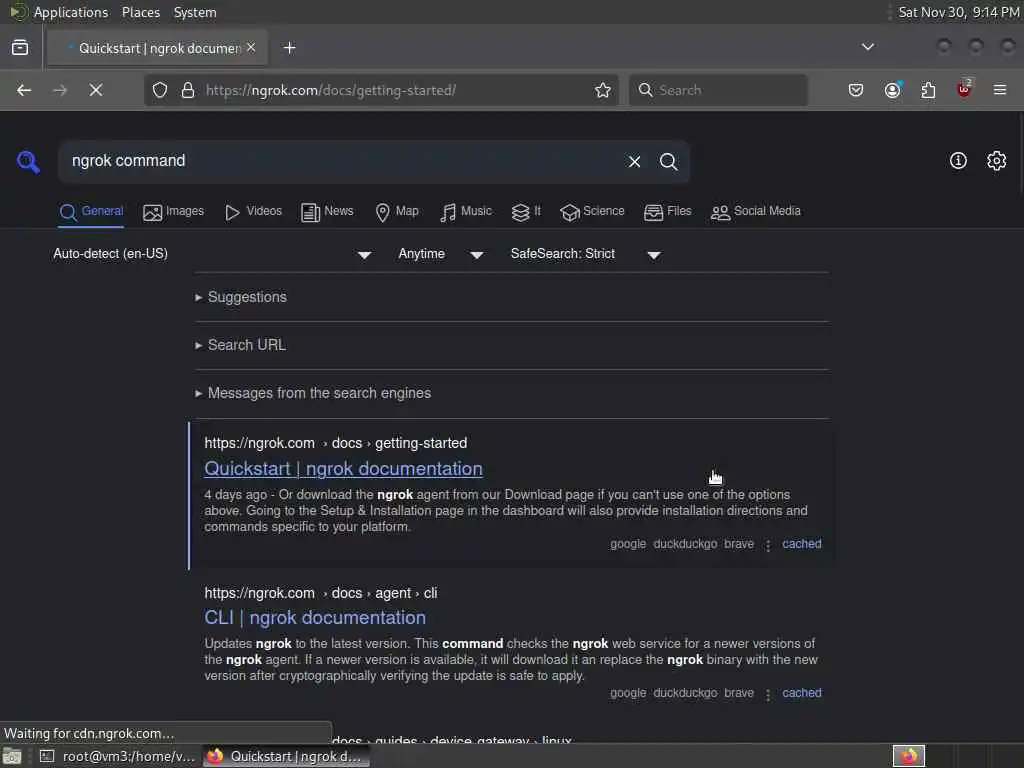
Task: Open tracking protection shield icon
Action: click(160, 90)
